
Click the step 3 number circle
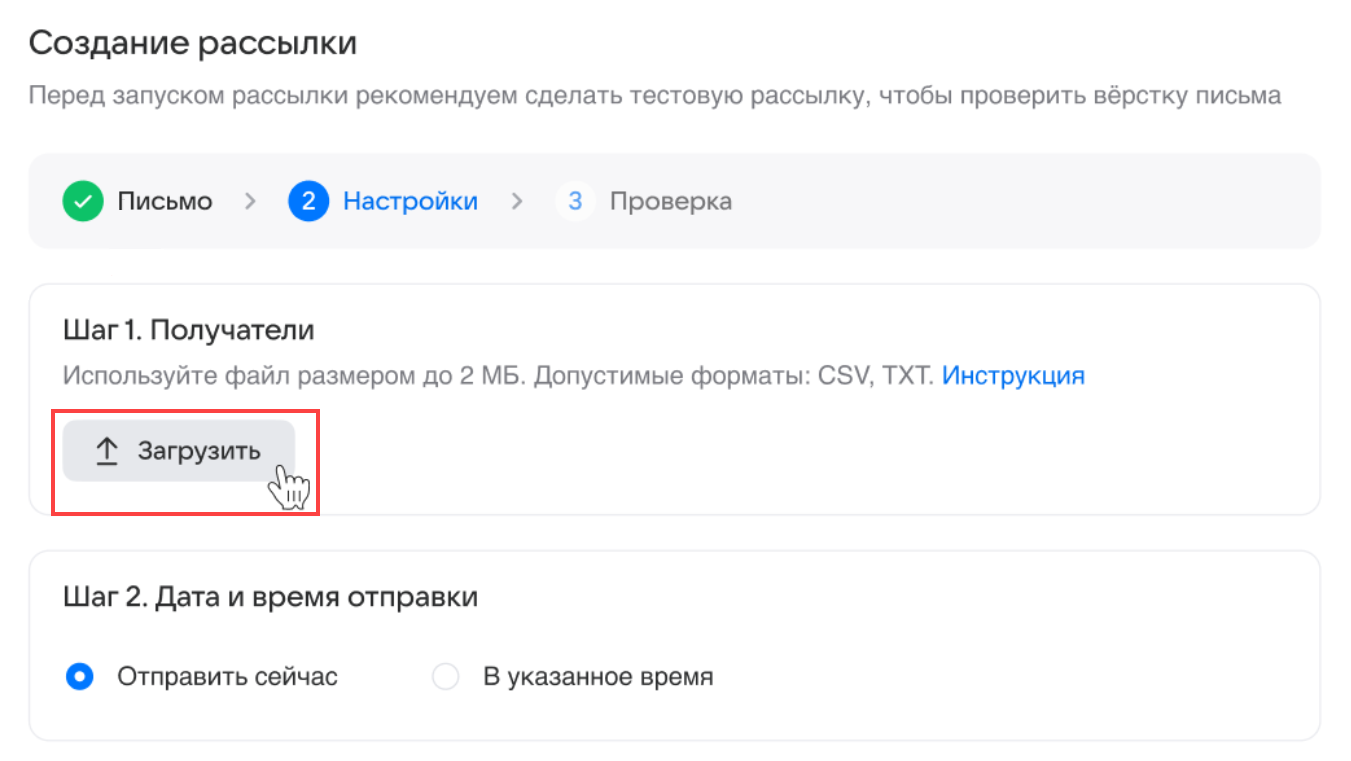(575, 202)
